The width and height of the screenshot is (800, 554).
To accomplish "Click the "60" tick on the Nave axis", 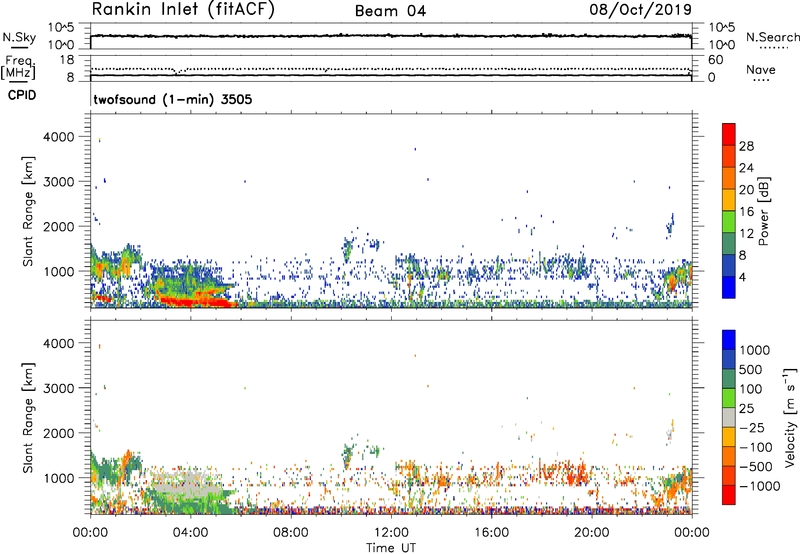I will click(715, 60).
